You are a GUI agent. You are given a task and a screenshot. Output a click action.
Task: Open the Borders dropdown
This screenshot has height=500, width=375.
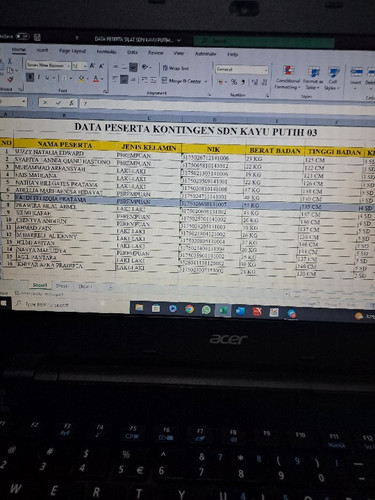click(x=71, y=78)
